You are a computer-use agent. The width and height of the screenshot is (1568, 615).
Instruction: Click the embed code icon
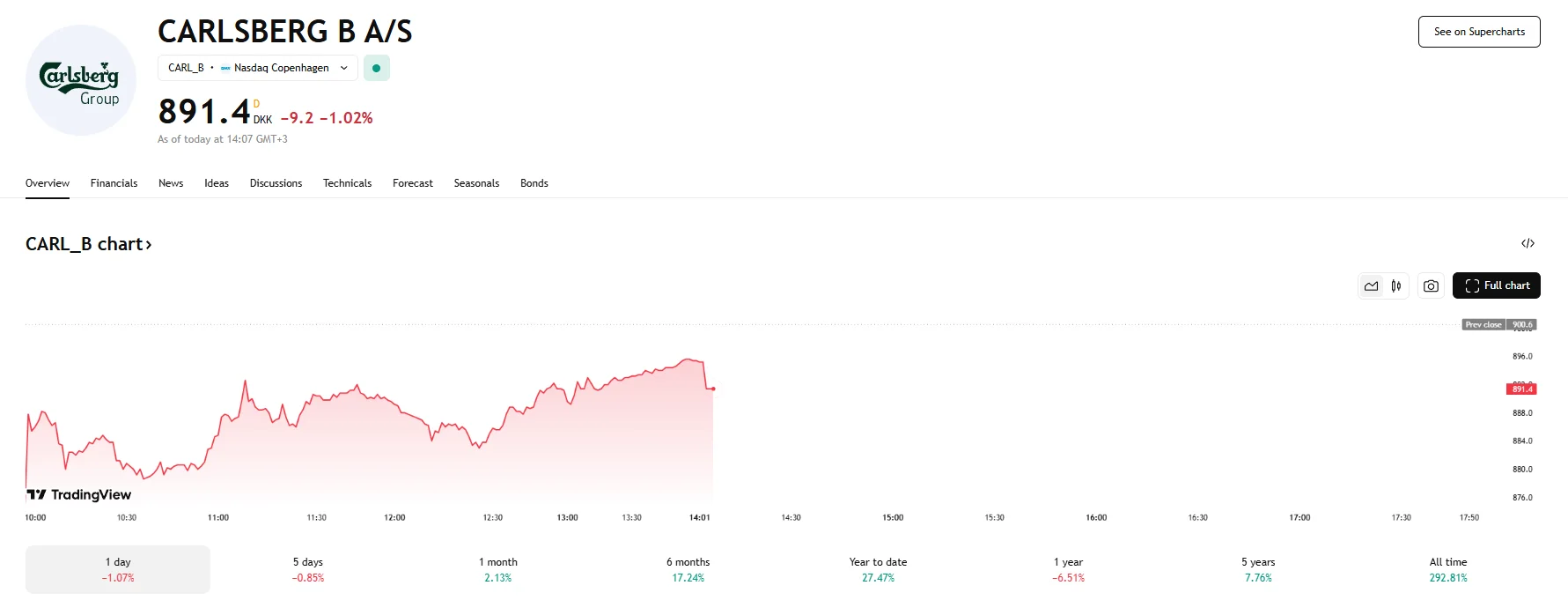click(x=1528, y=243)
